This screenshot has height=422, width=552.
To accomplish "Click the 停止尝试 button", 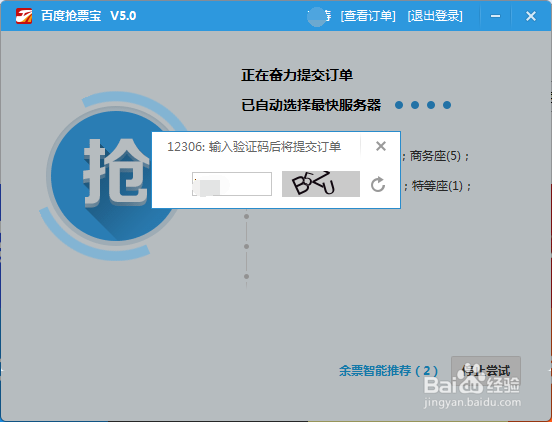I will click(x=486, y=371).
